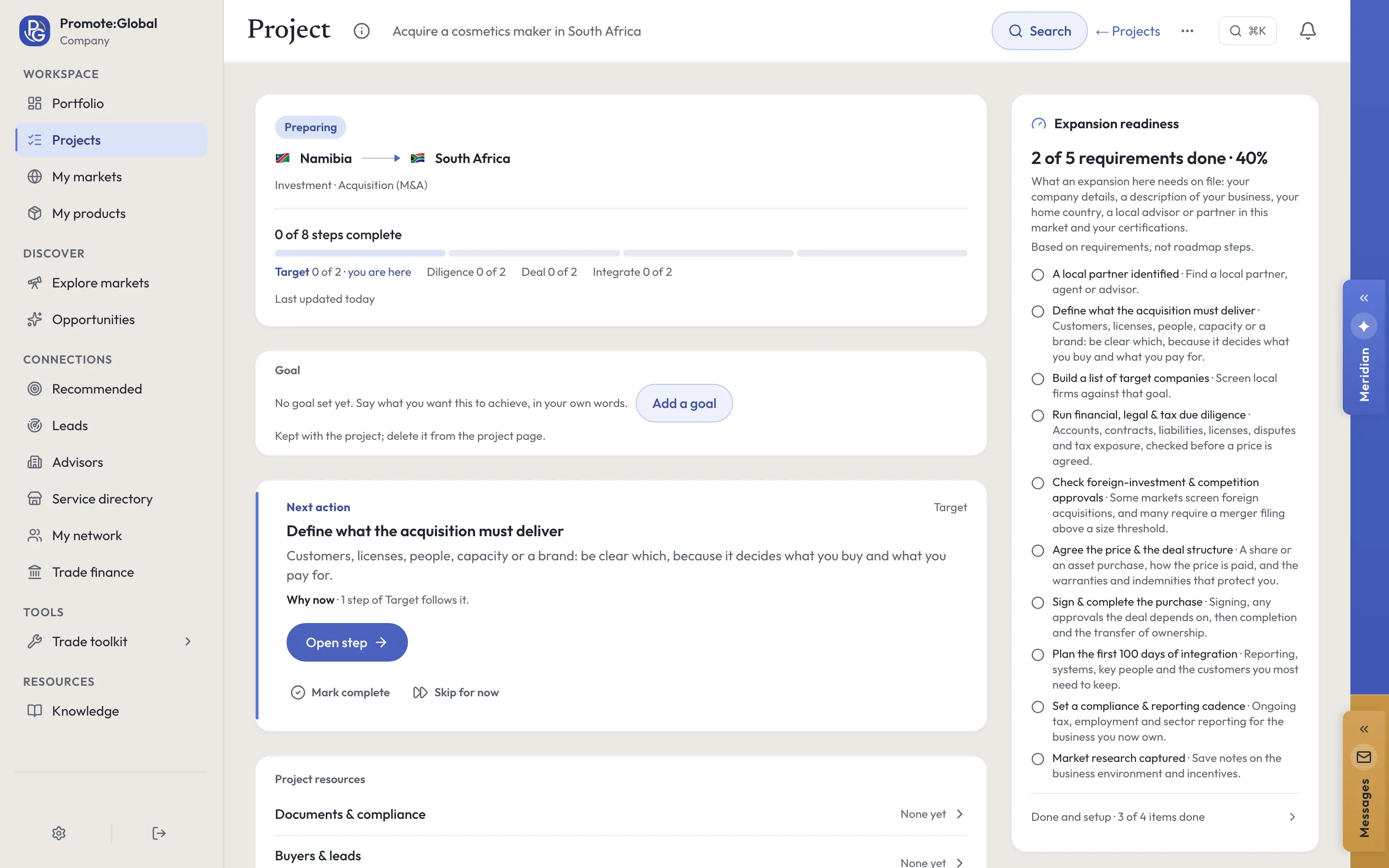Open Documents & compliance chevron

(x=960, y=814)
